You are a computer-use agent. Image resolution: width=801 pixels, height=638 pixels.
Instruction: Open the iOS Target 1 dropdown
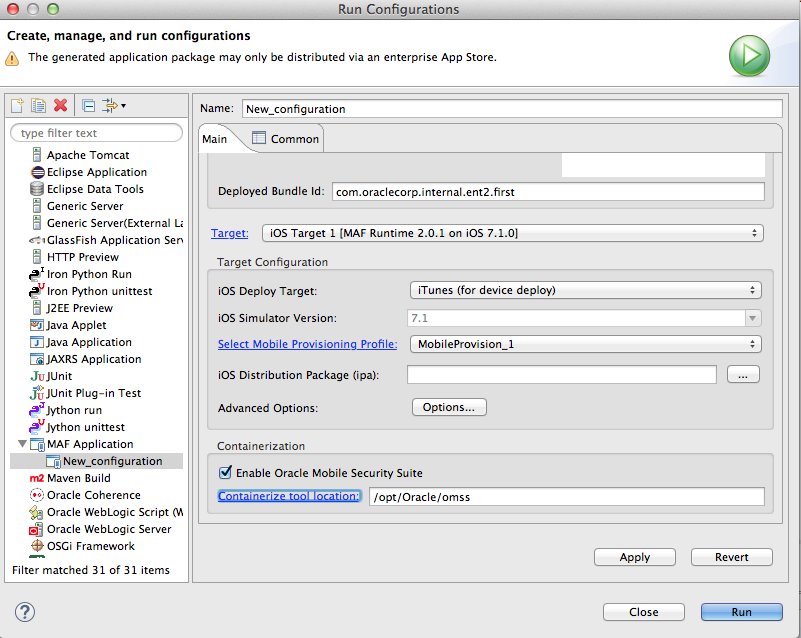tap(512, 233)
